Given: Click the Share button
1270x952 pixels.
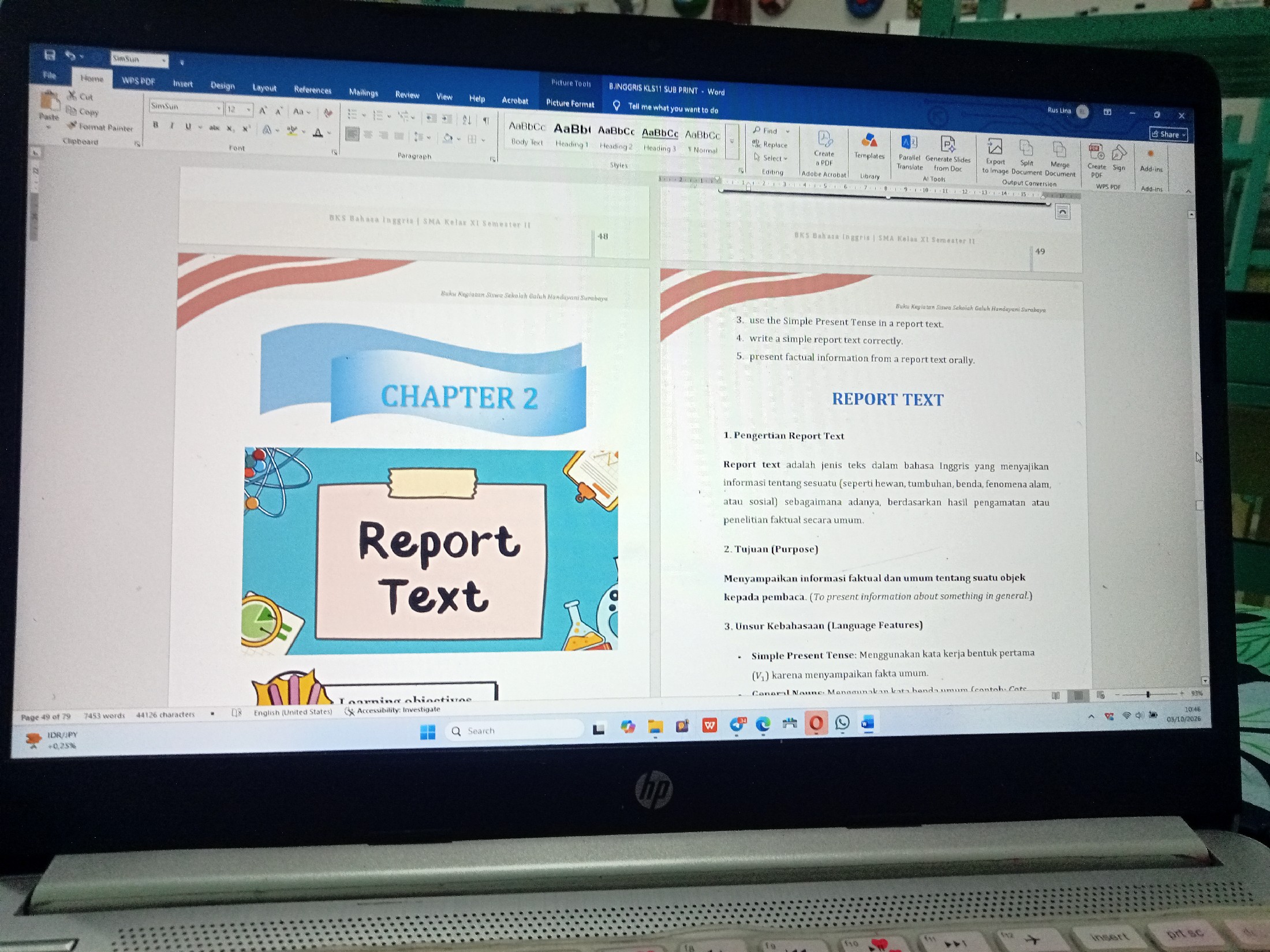Looking at the screenshot, I should tap(1168, 134).
